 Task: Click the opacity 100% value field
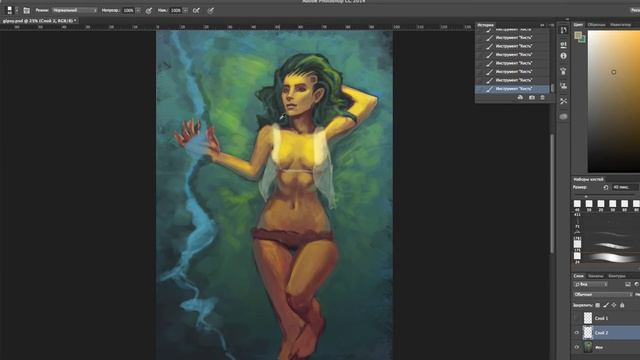click(128, 10)
